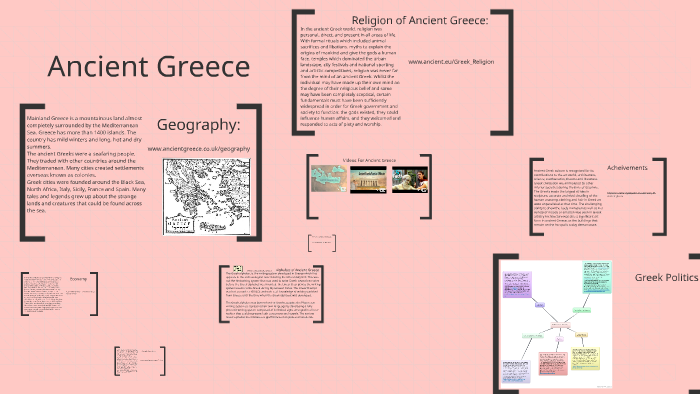700x394 pixels.
Task: Click the 'Economy' frame heading
Action: click(x=78, y=279)
